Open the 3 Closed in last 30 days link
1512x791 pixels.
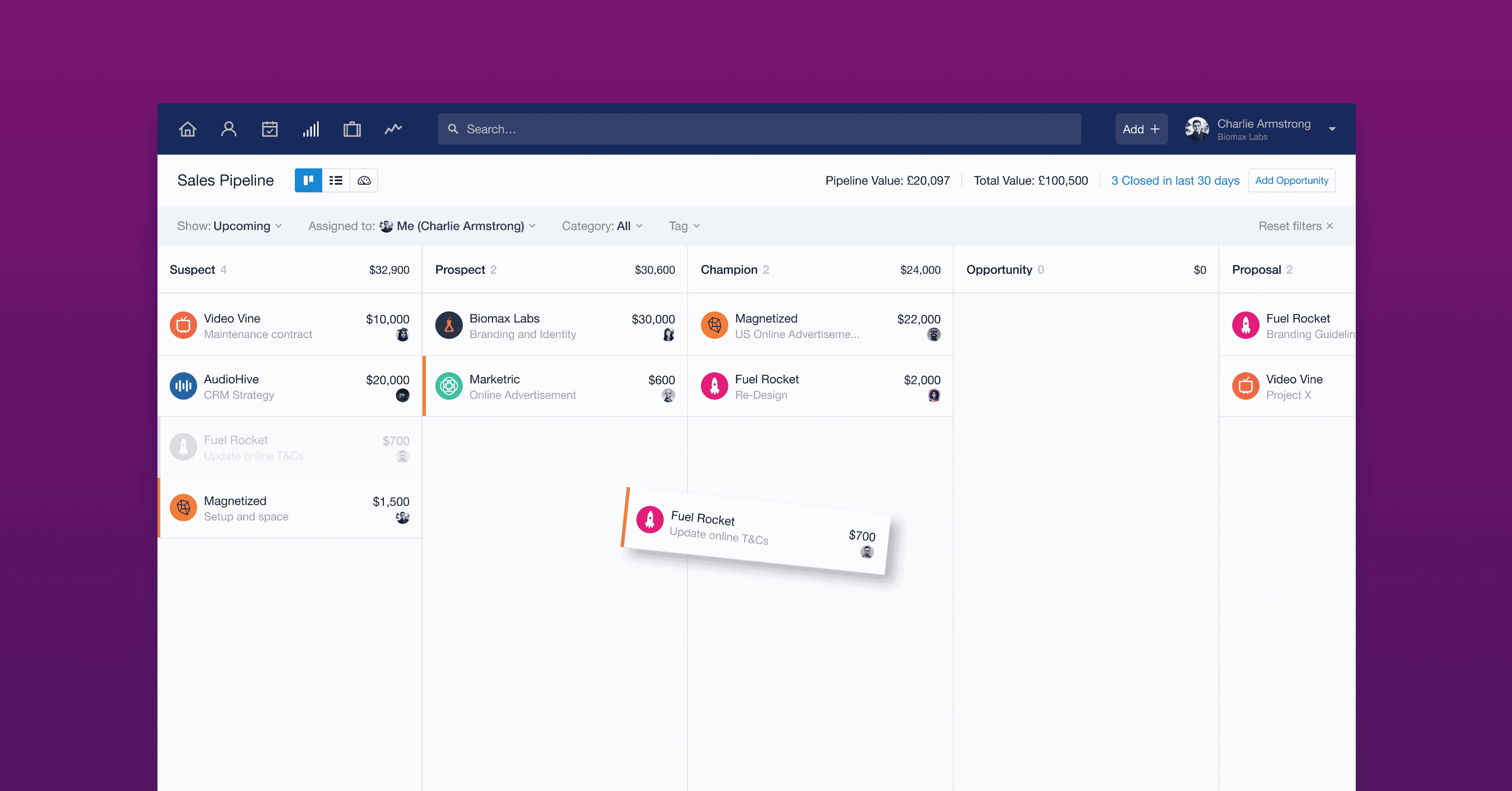point(1175,181)
